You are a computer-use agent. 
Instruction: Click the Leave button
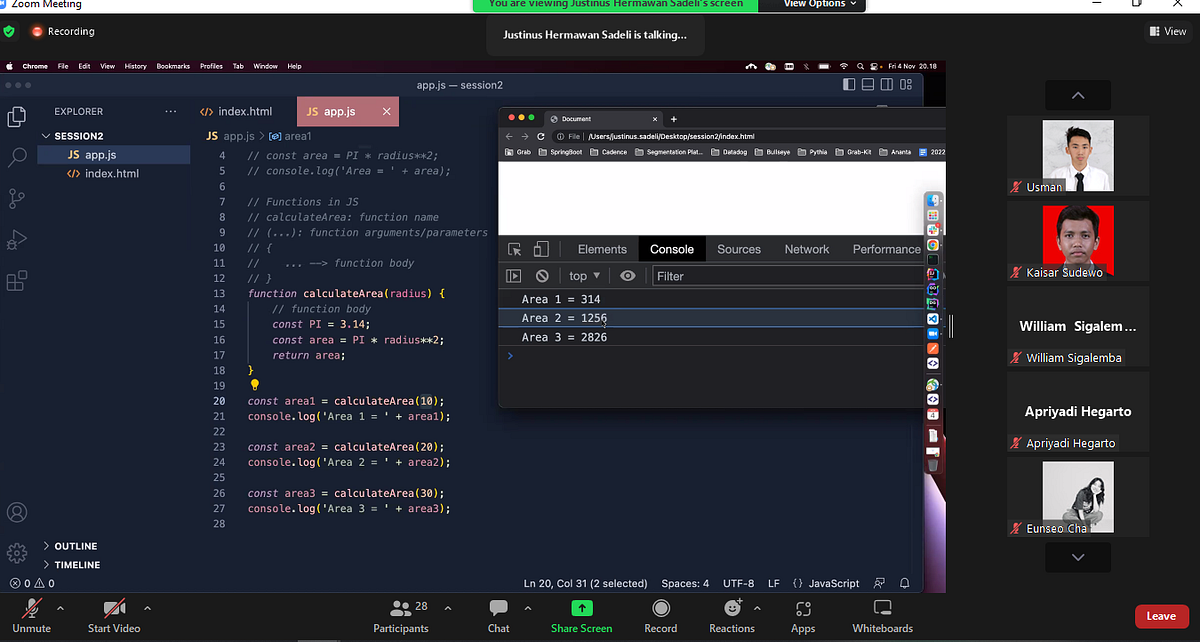point(1160,616)
